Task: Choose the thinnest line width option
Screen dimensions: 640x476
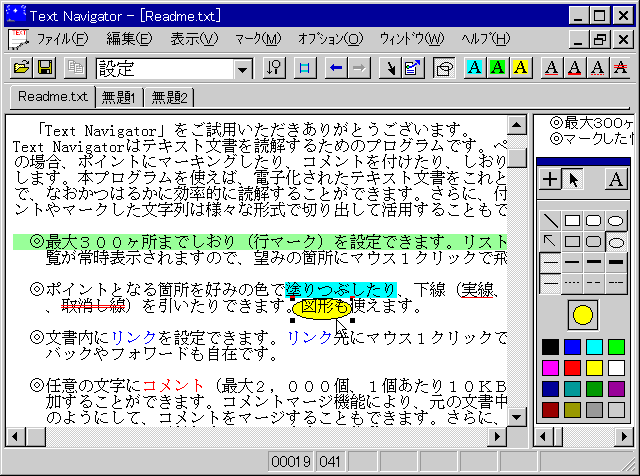Action: (x=550, y=262)
